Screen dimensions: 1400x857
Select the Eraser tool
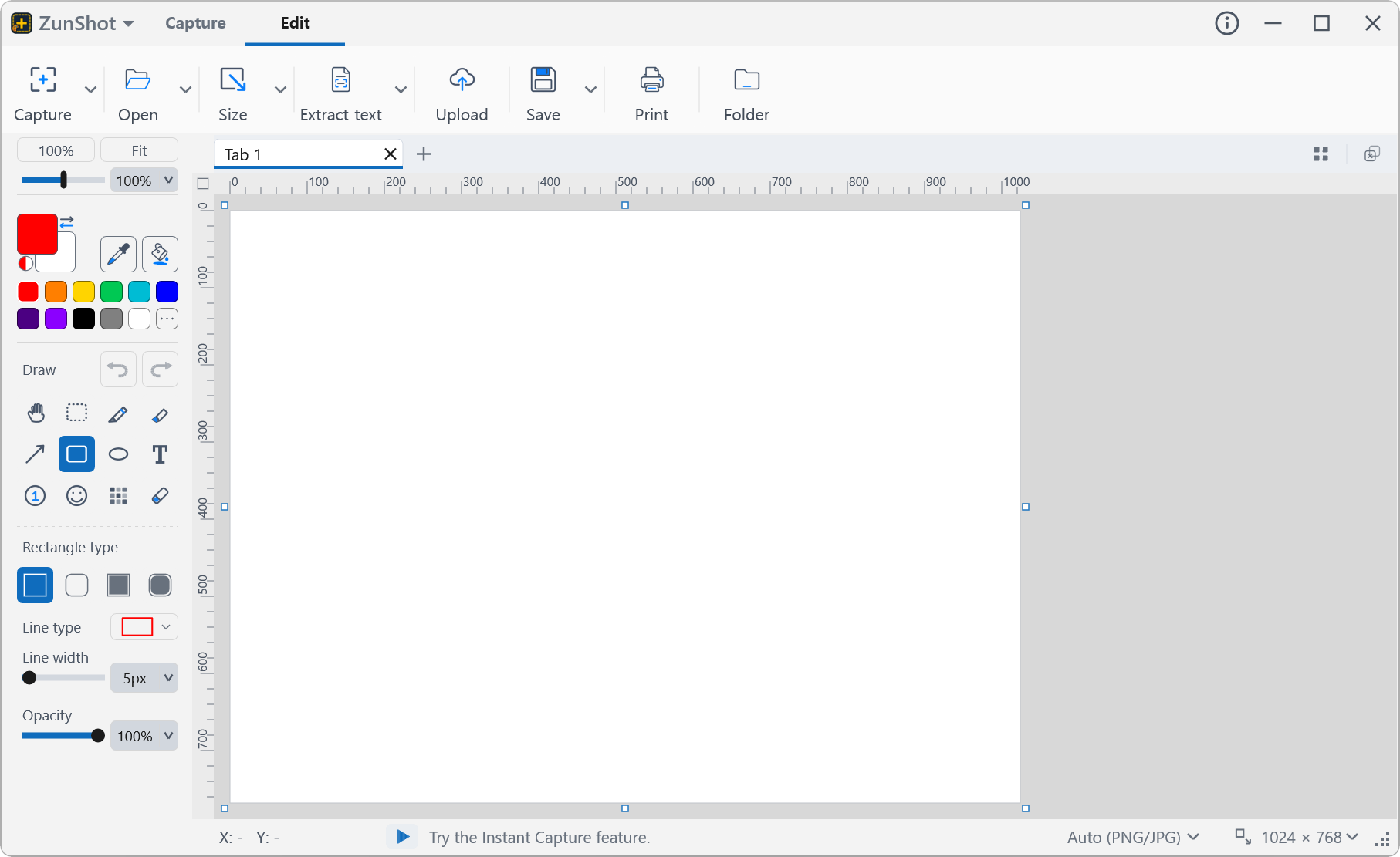tap(160, 495)
